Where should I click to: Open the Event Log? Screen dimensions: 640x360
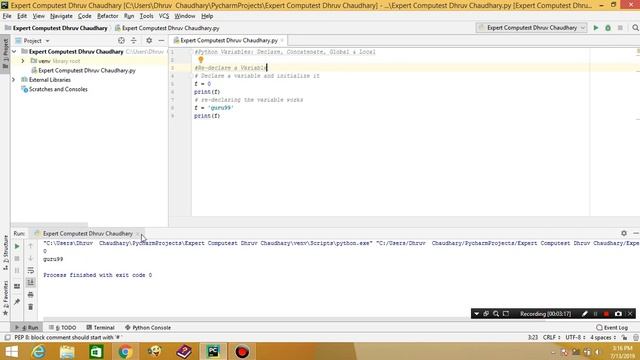pyautogui.click(x=612, y=327)
